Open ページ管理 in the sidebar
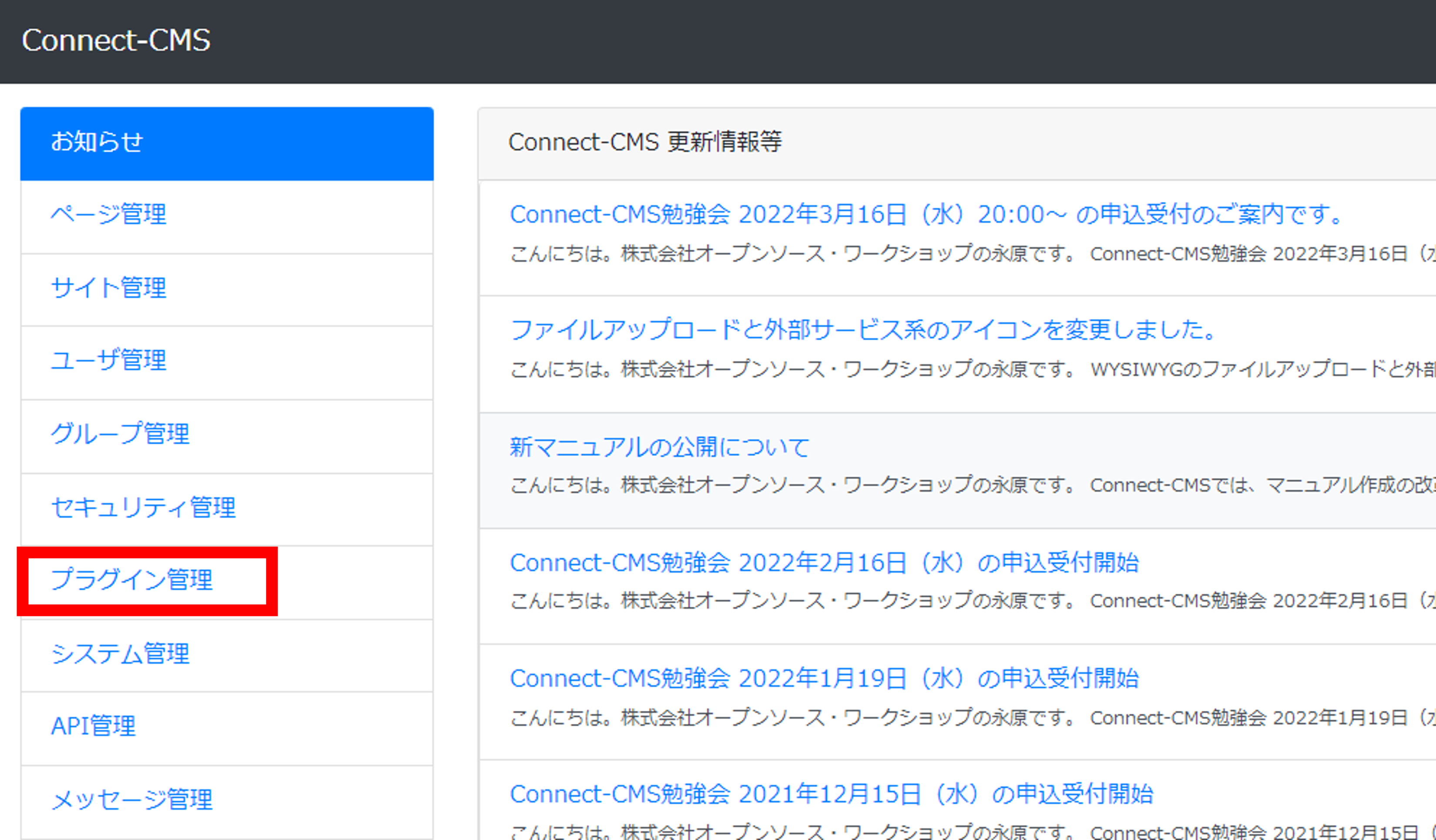This screenshot has height=840, width=1436. (227, 217)
